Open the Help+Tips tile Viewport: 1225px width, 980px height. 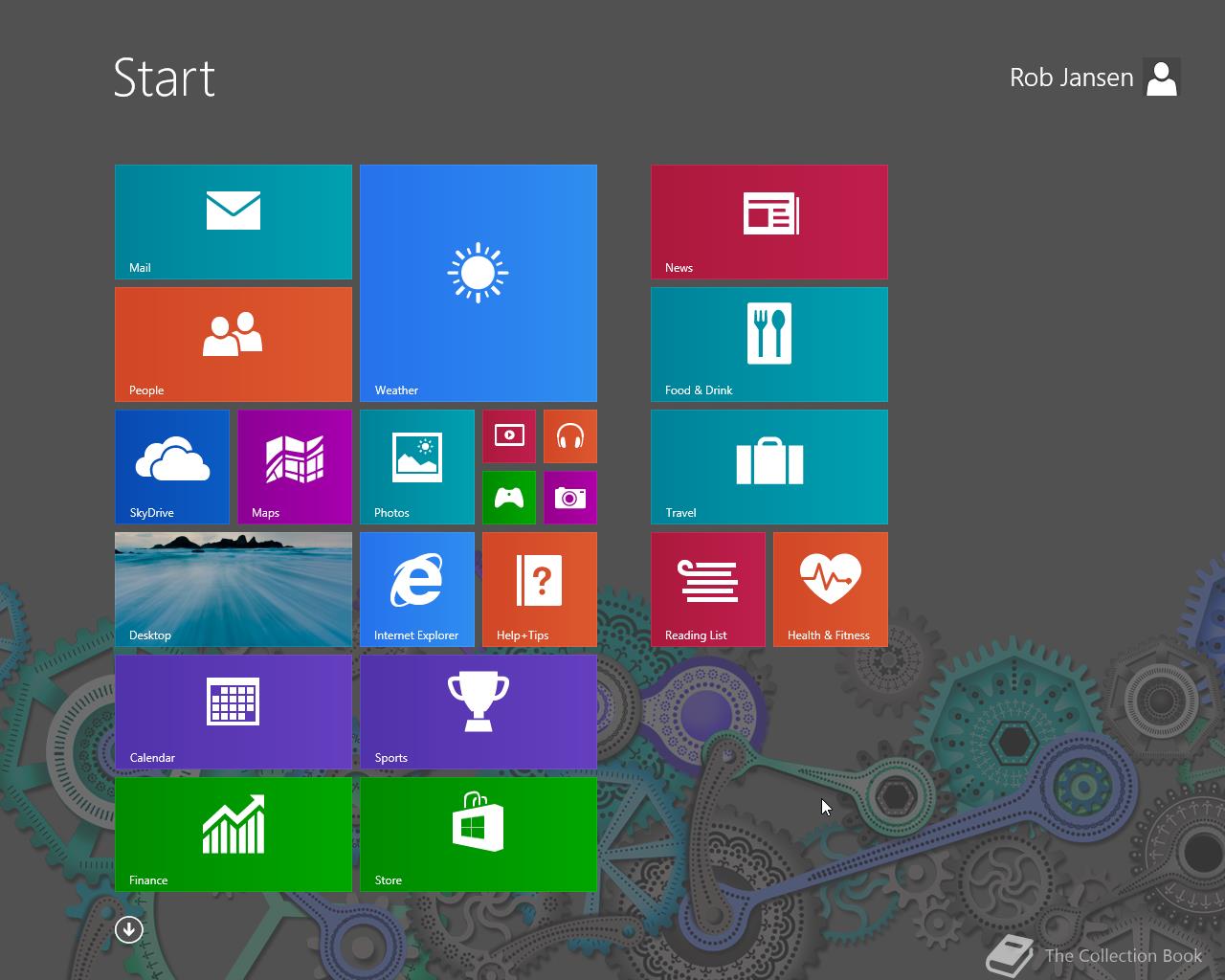[540, 590]
